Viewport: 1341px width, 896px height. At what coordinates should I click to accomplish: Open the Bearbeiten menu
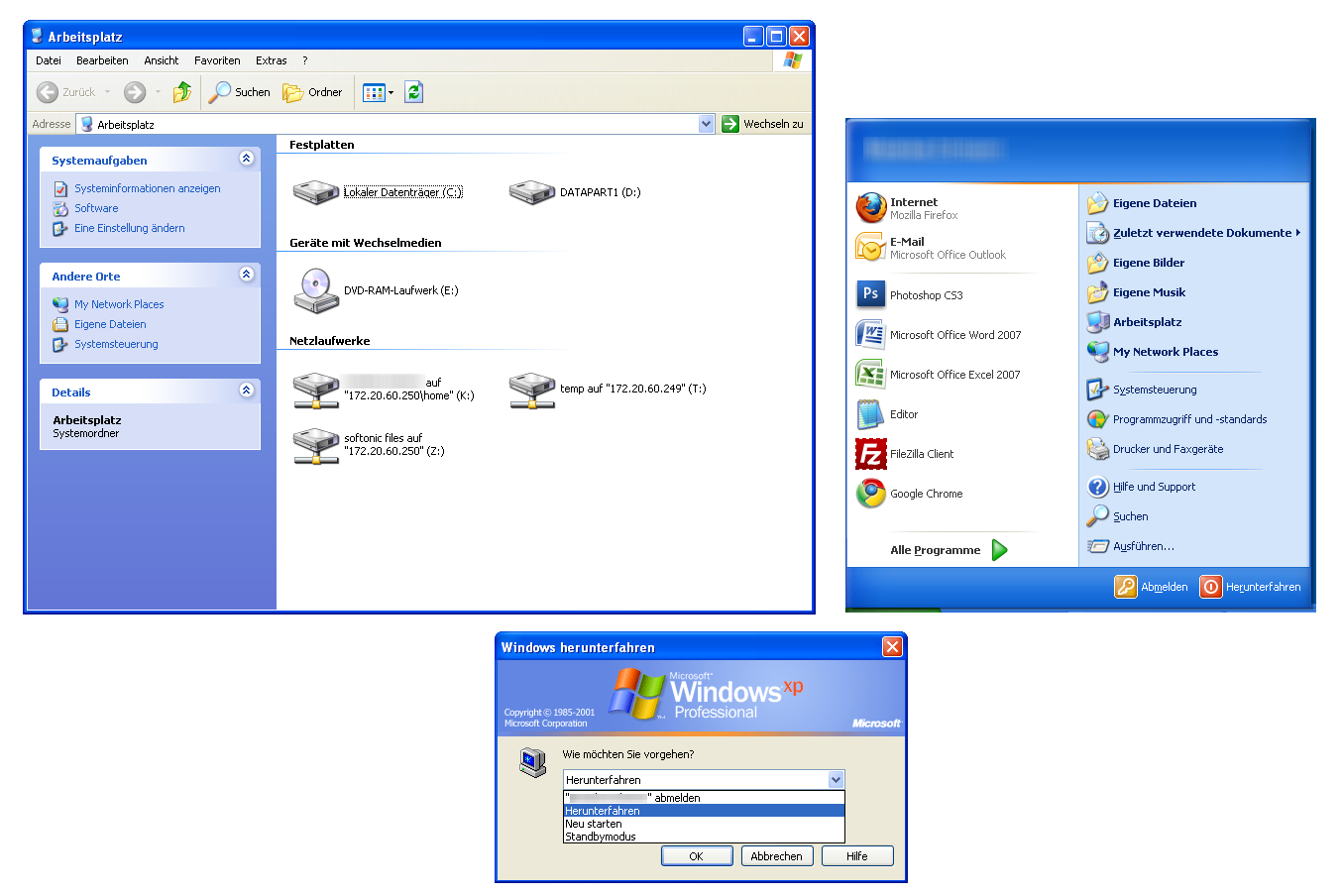(x=102, y=60)
